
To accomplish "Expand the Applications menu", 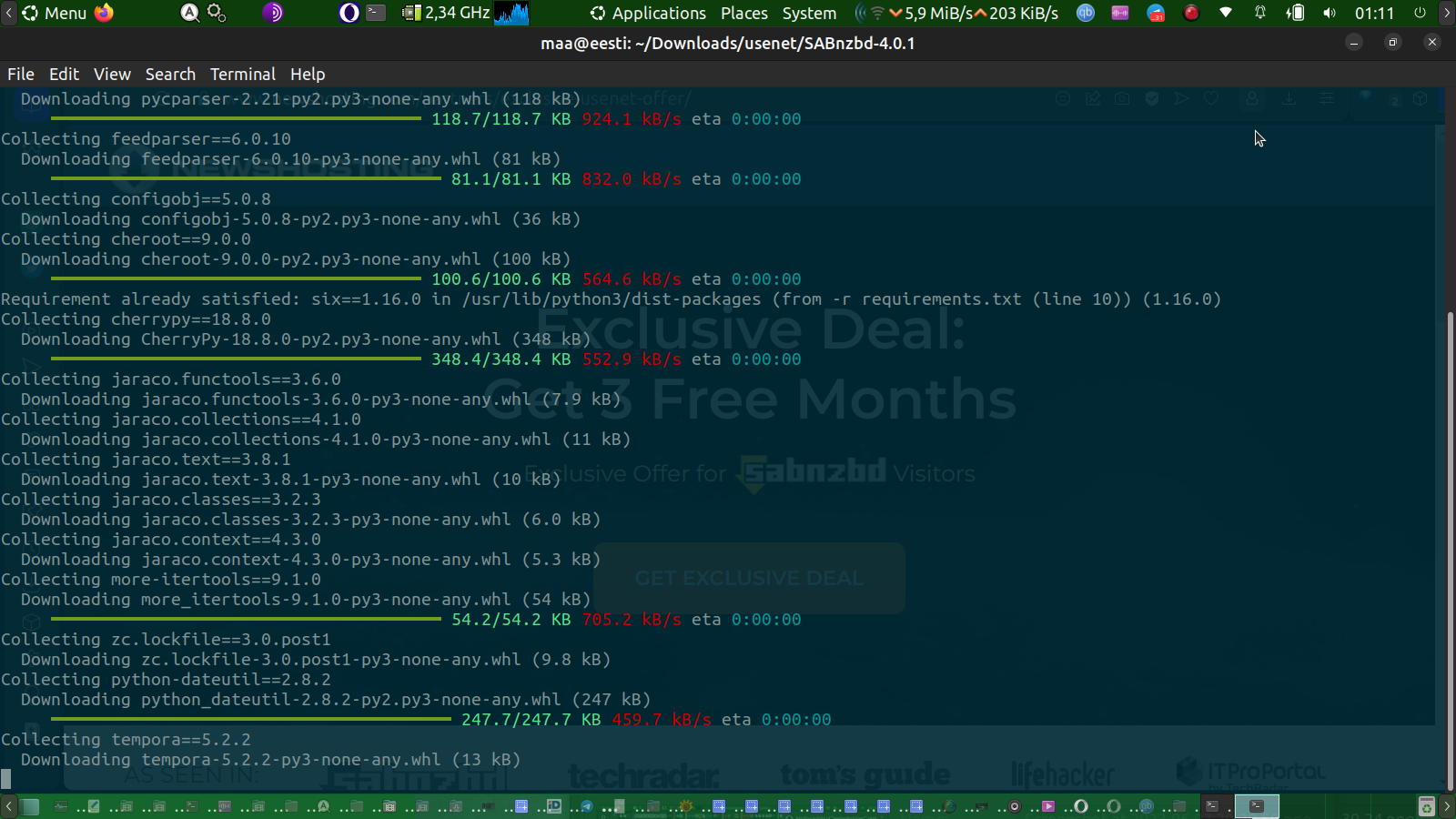I will click(x=648, y=13).
